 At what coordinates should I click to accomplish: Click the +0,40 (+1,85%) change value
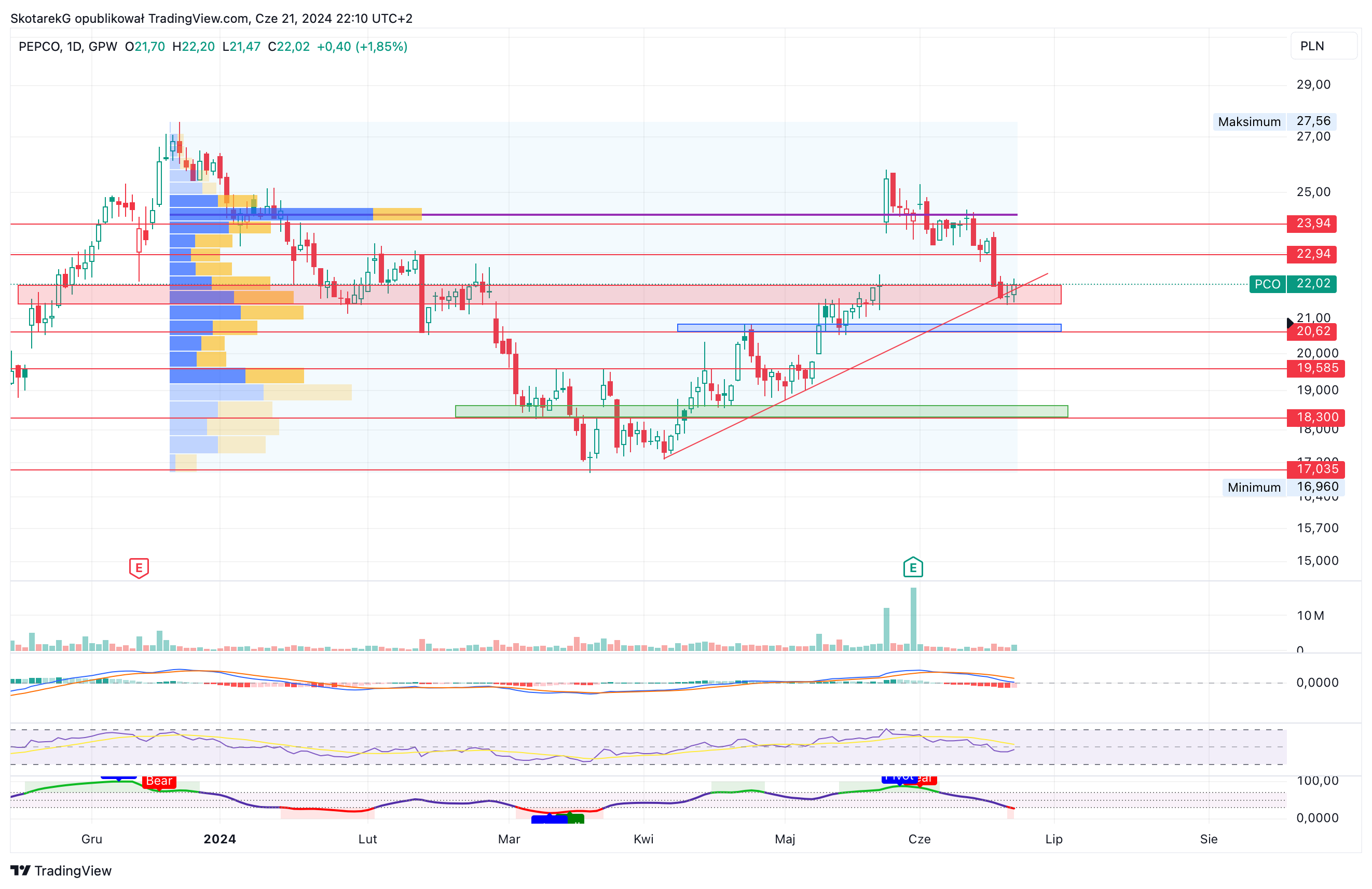[x=362, y=47]
